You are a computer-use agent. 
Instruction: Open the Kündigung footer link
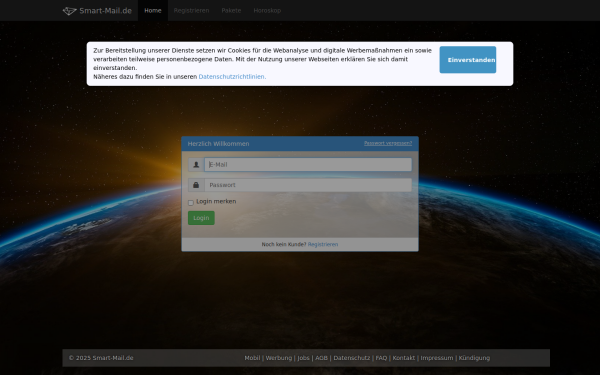474,358
